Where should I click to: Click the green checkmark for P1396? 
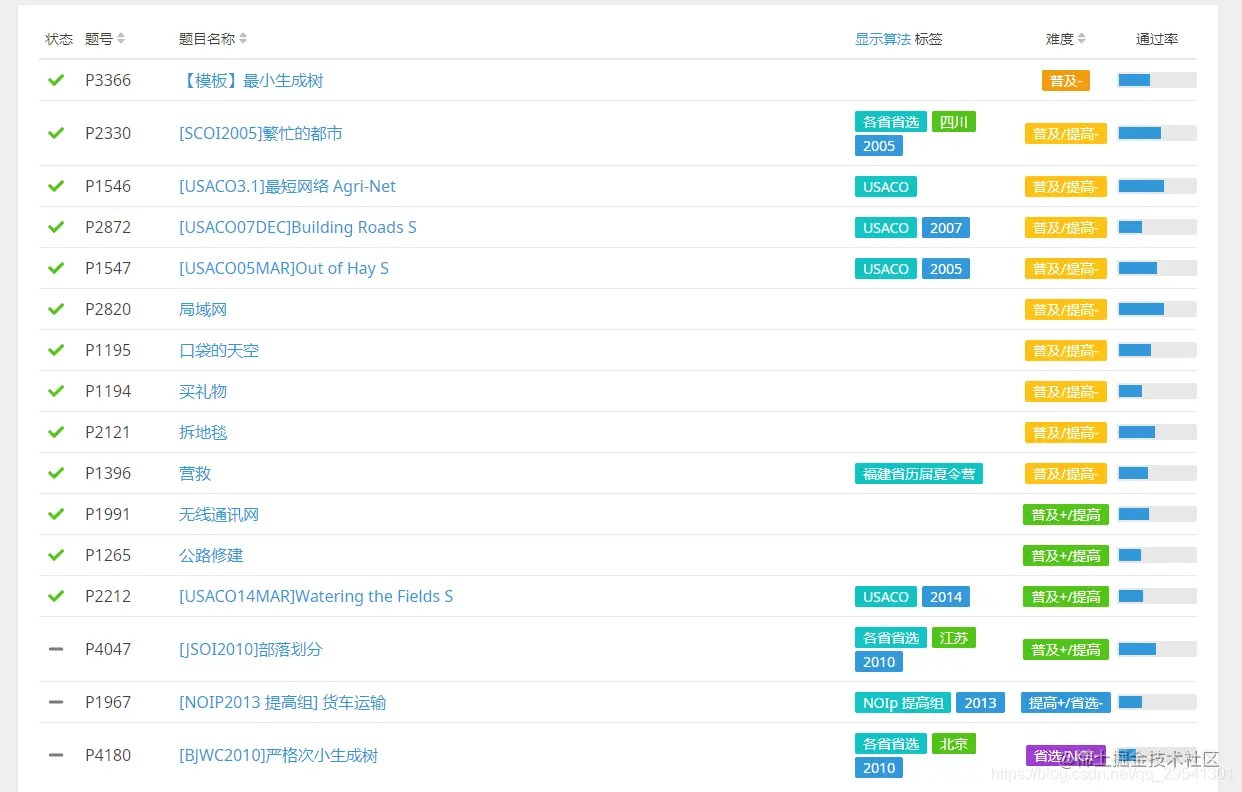click(x=56, y=473)
